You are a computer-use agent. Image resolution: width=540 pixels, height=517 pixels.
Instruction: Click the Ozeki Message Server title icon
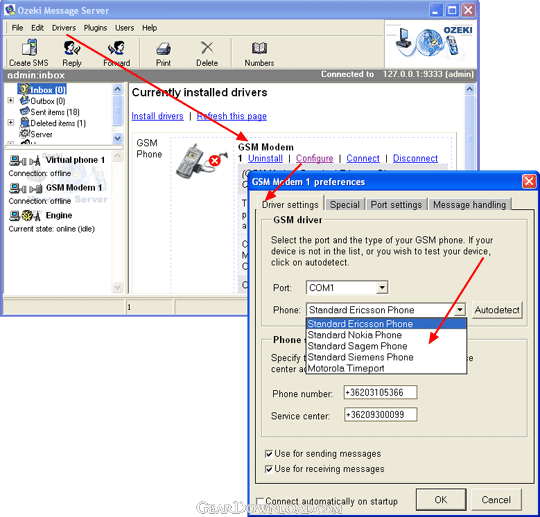coord(10,10)
